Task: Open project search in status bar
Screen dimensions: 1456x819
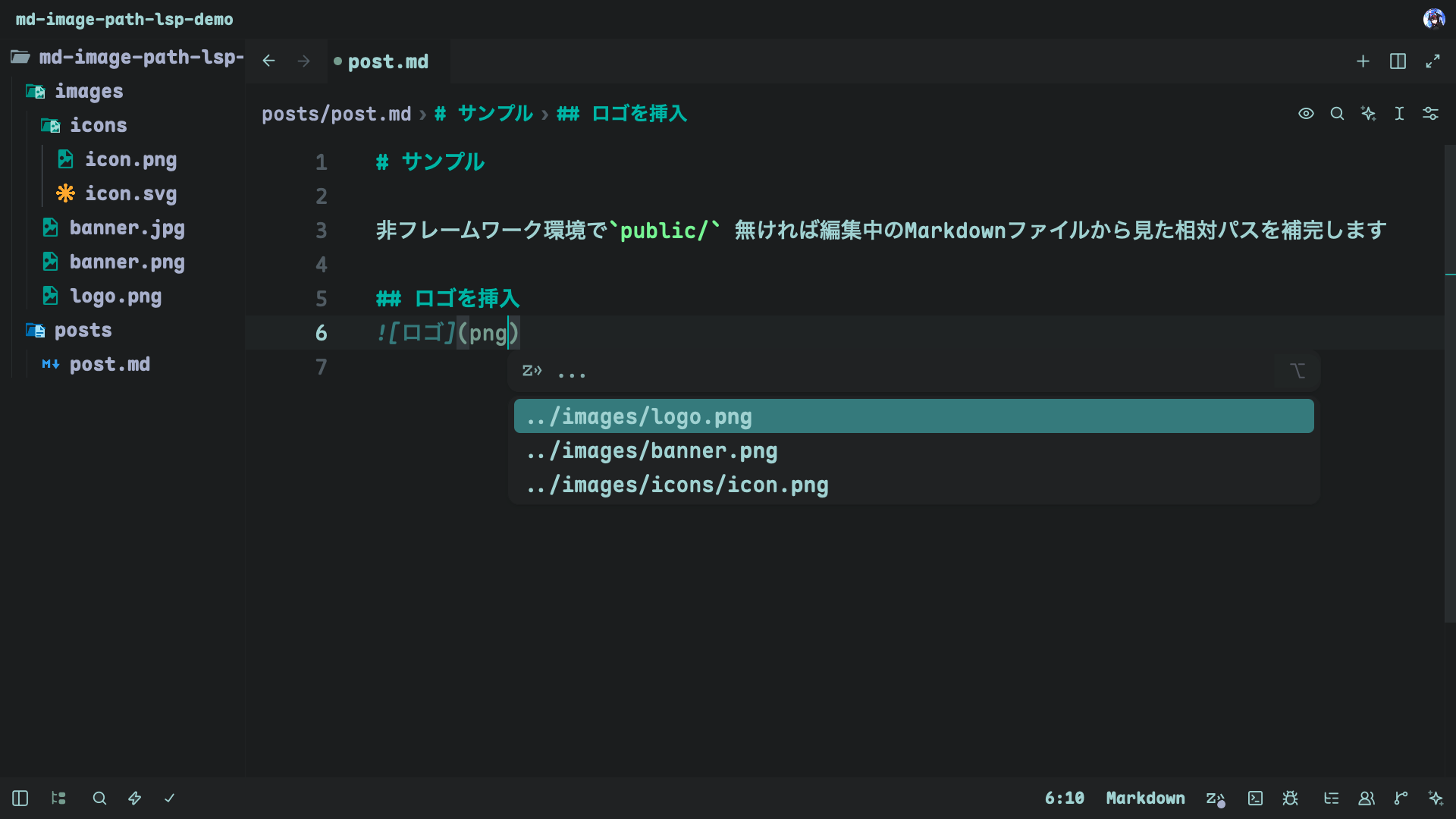Action: (x=99, y=798)
